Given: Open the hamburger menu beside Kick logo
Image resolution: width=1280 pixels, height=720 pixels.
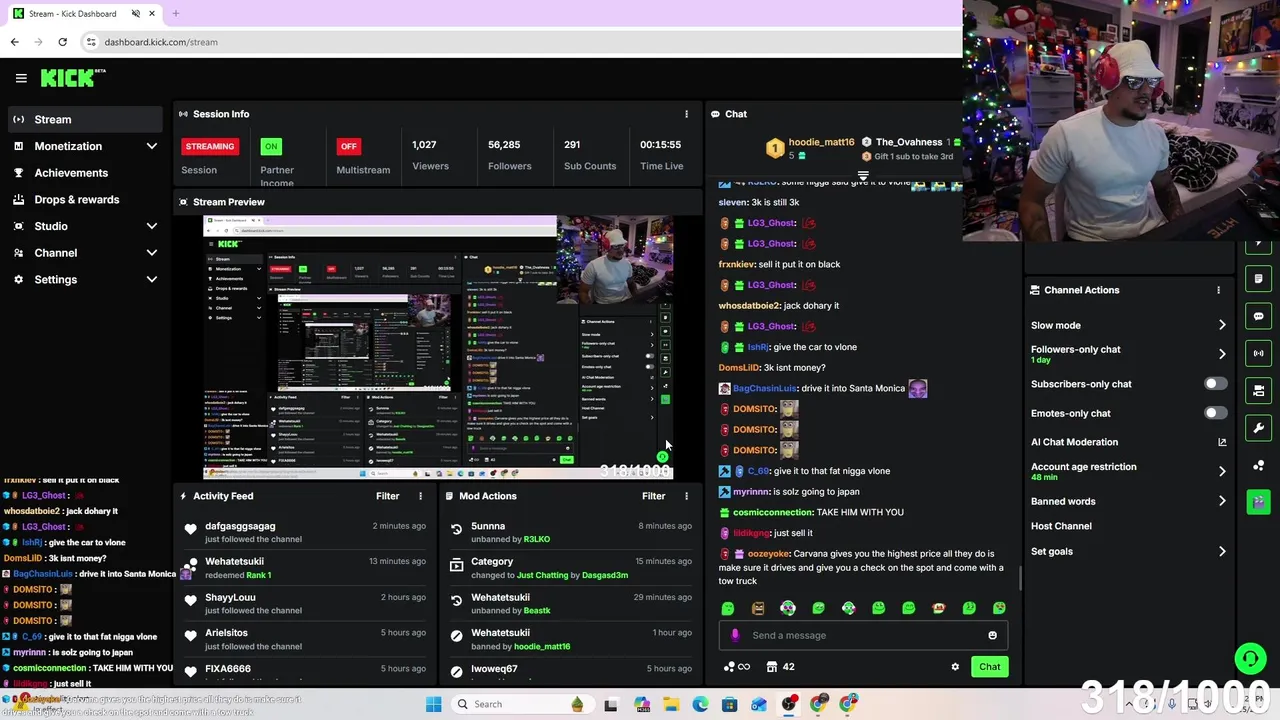Looking at the screenshot, I should point(21,78).
